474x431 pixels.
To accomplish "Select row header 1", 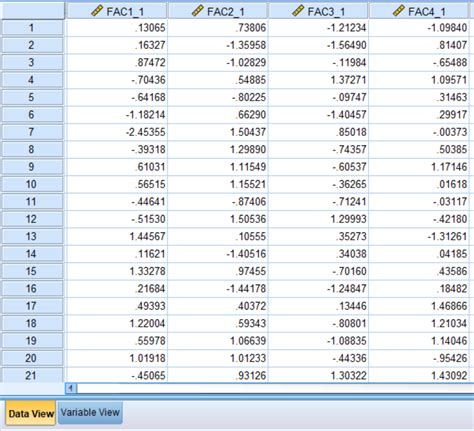I will 32,27.
